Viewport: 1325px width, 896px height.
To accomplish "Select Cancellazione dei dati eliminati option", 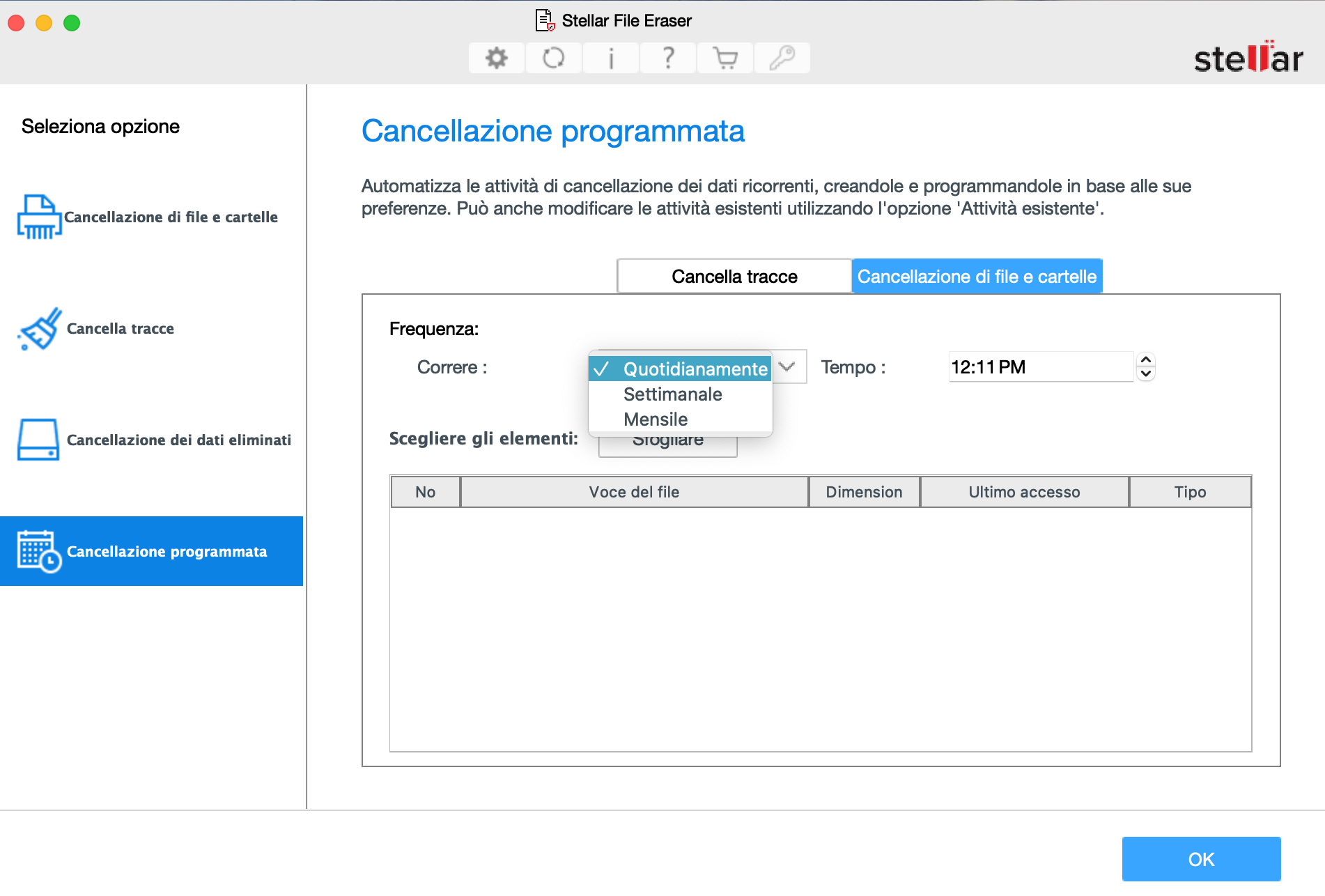I will click(152, 440).
